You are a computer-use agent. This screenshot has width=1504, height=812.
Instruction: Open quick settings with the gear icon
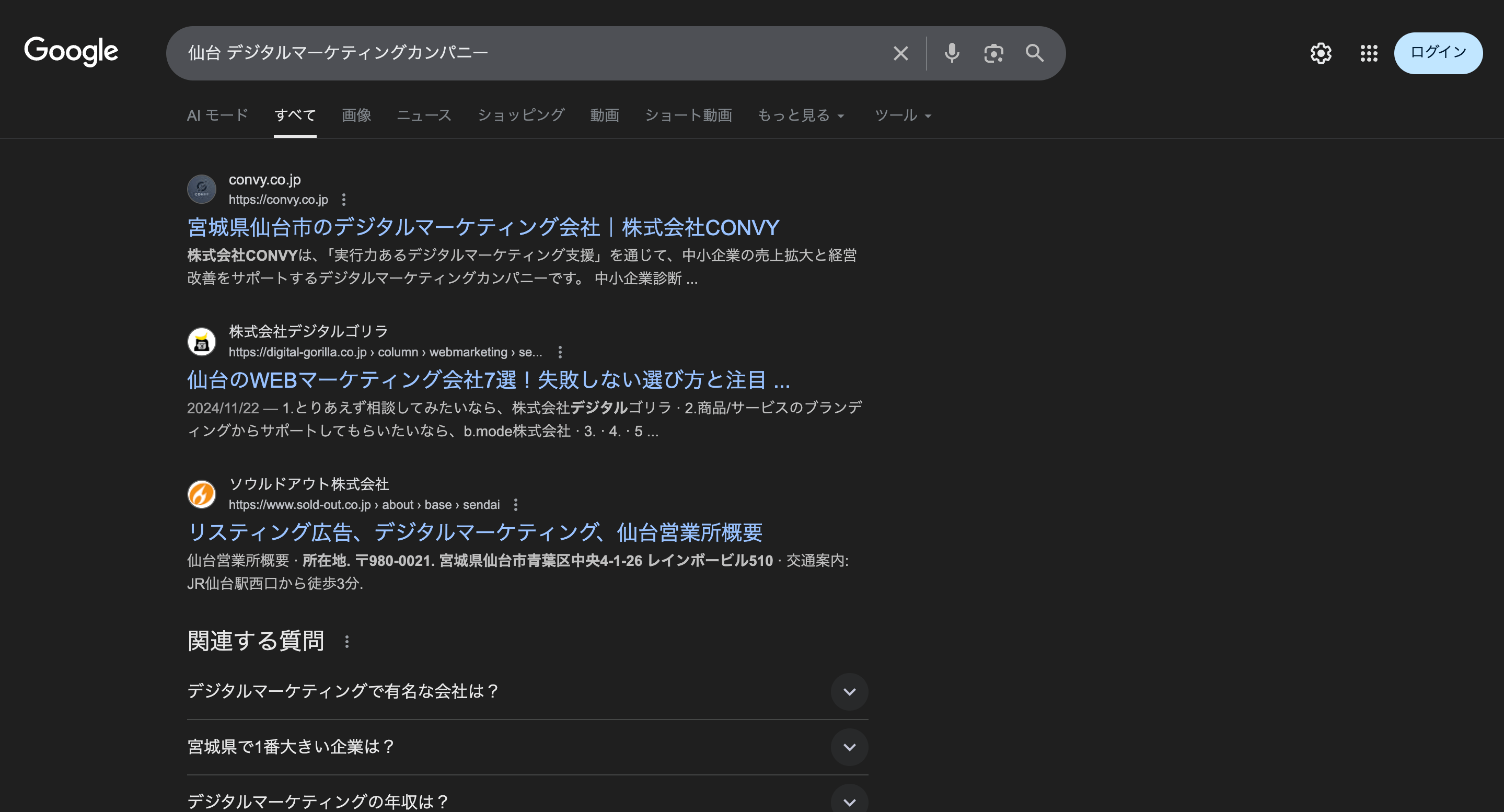1321,53
